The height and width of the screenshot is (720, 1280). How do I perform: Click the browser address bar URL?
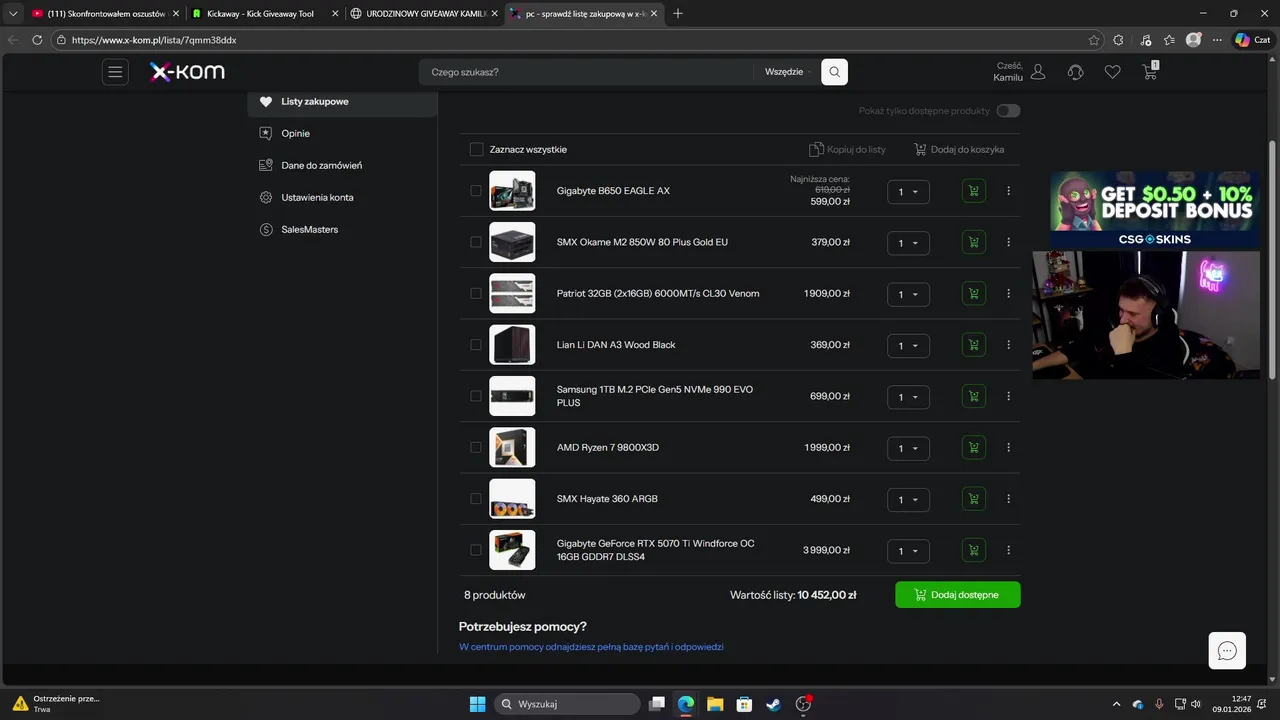[x=154, y=40]
